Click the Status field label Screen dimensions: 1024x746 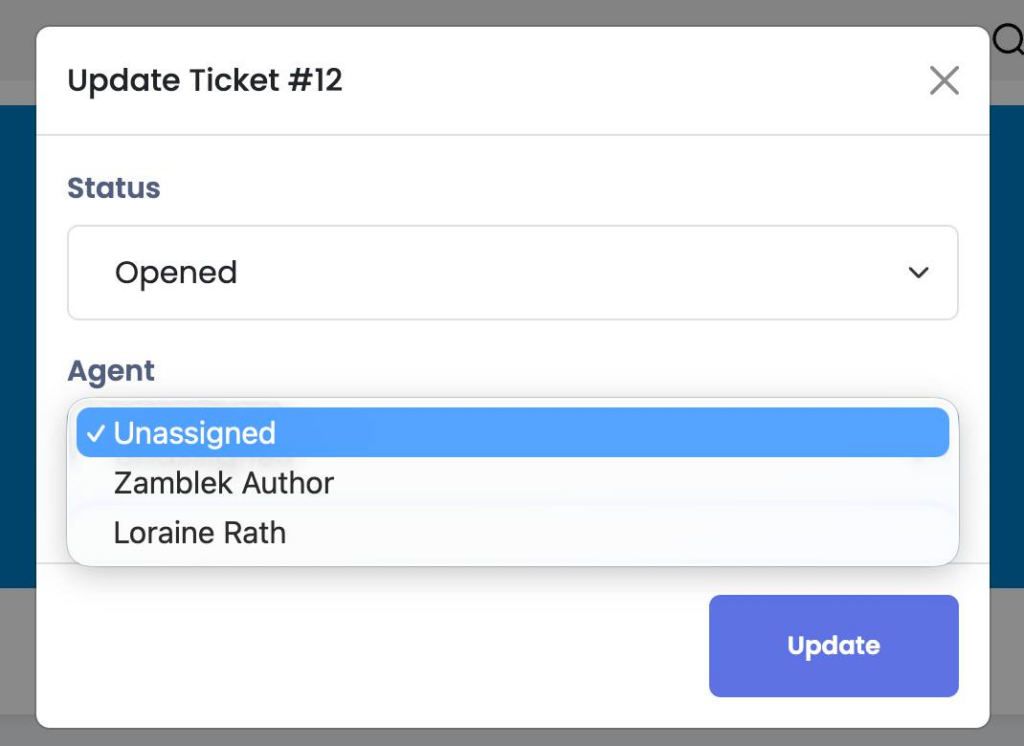tap(114, 188)
